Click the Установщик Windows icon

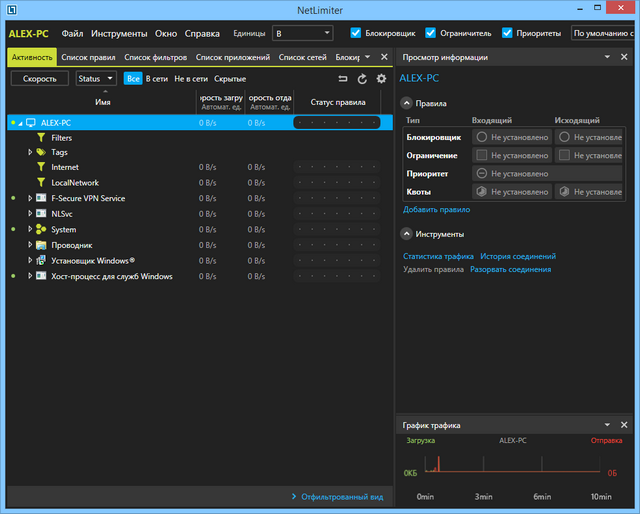point(41,260)
